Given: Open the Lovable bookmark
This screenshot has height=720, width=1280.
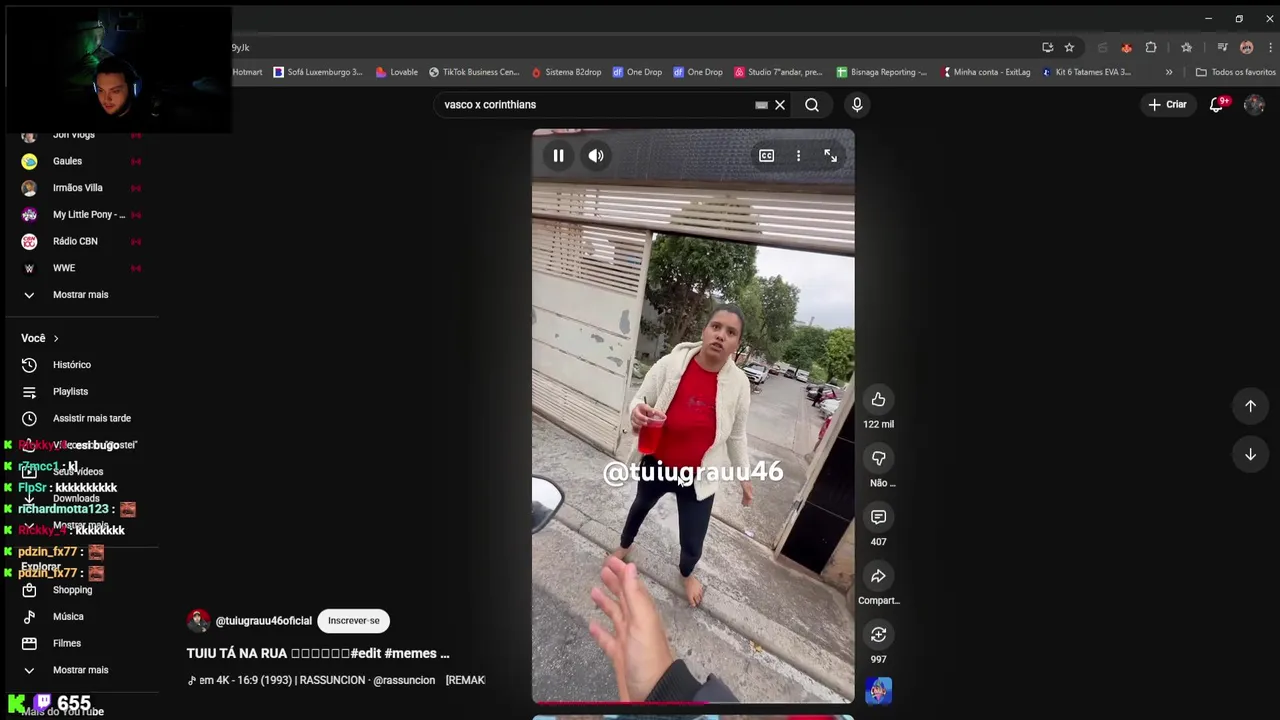Looking at the screenshot, I should pyautogui.click(x=397, y=72).
